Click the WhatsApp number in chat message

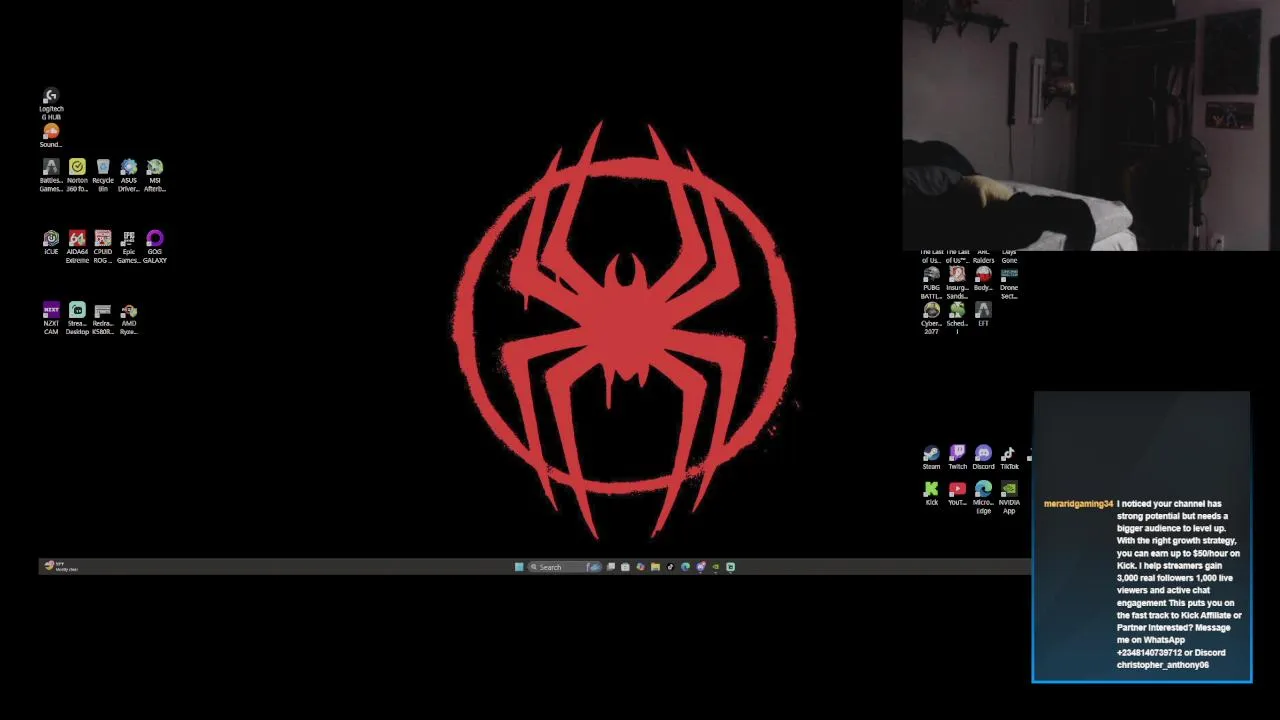(x=1149, y=653)
